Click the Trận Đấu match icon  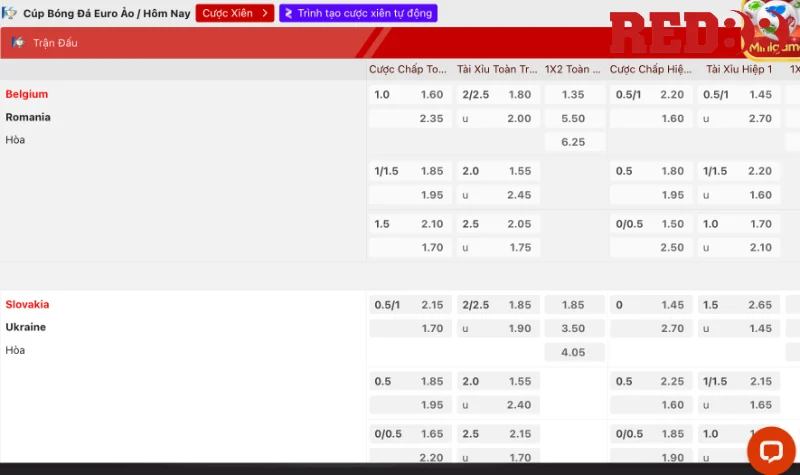(x=17, y=42)
